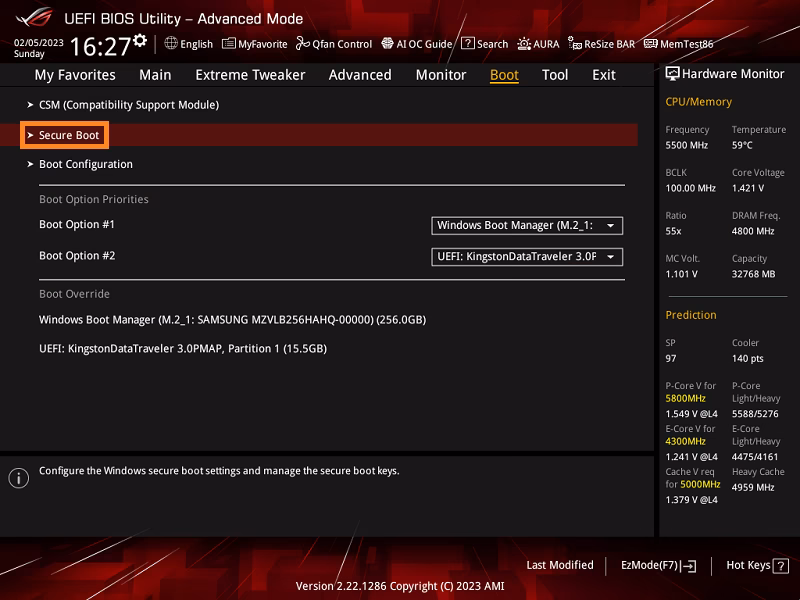Click the 140 pts cooler value
The height and width of the screenshot is (600, 800).
pyautogui.click(x=748, y=359)
